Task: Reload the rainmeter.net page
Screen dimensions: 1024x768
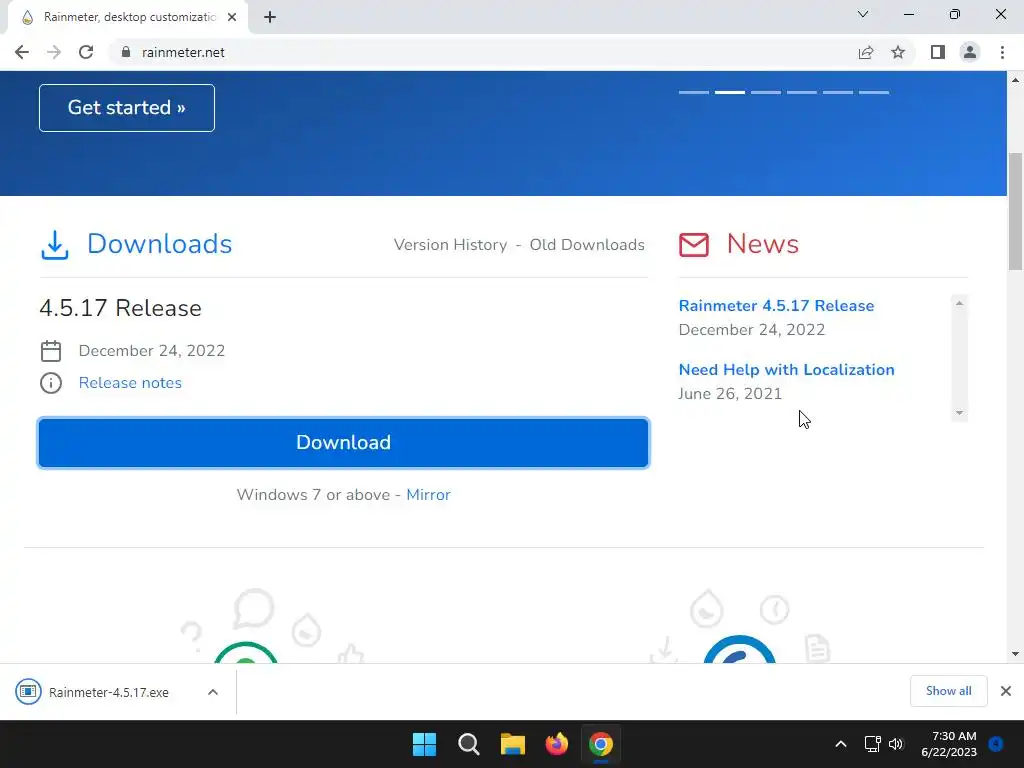Action: (x=86, y=52)
